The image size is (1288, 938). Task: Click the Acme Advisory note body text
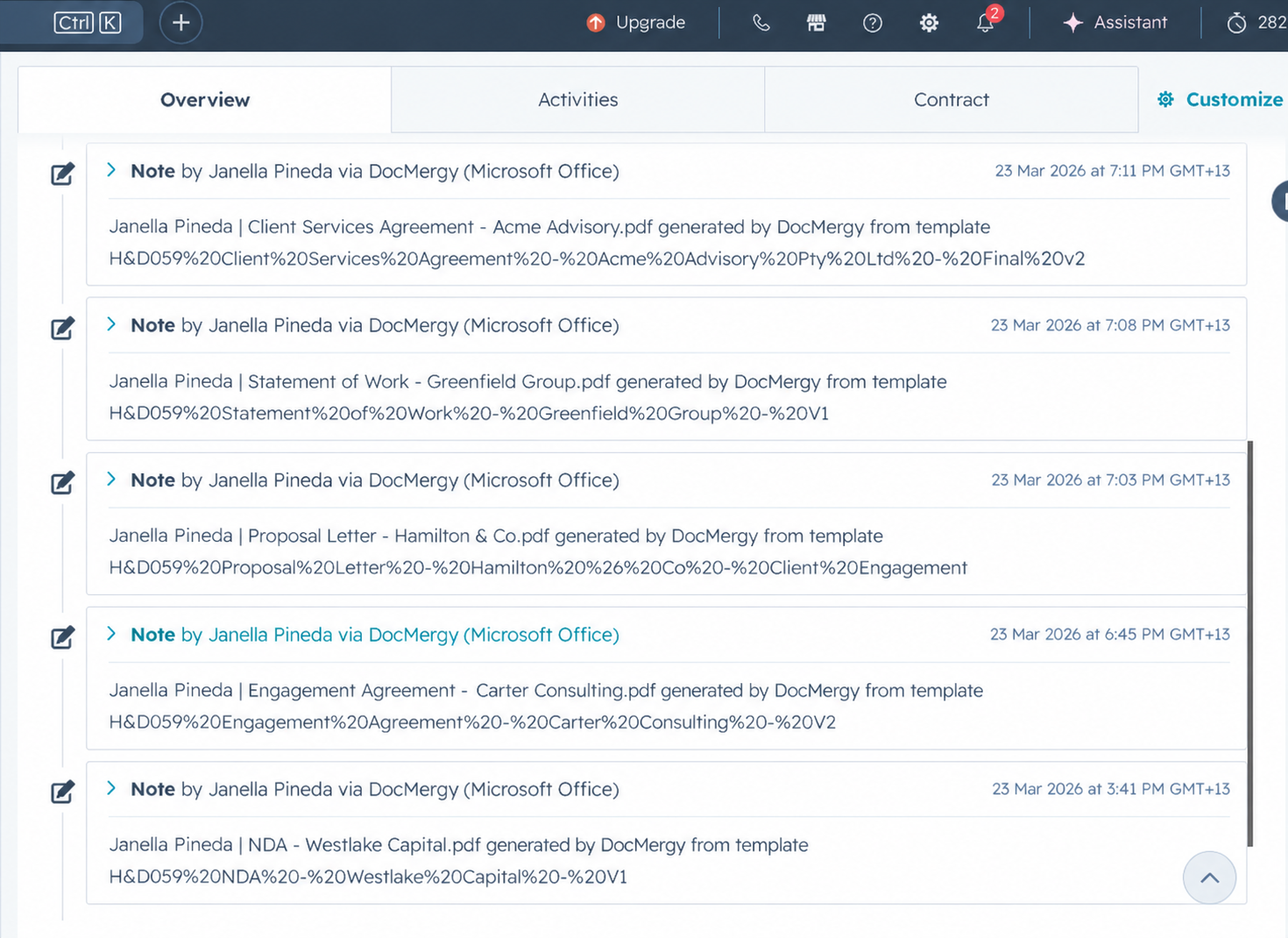(x=597, y=243)
